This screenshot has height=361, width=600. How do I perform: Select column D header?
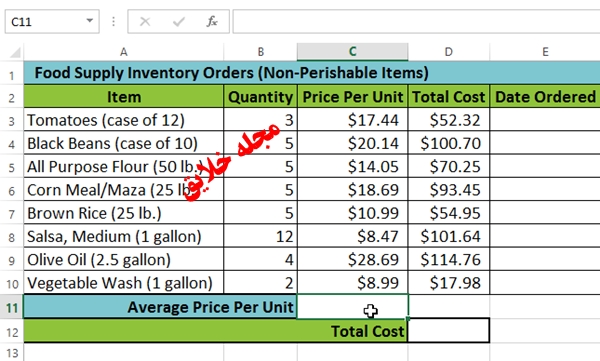449,52
